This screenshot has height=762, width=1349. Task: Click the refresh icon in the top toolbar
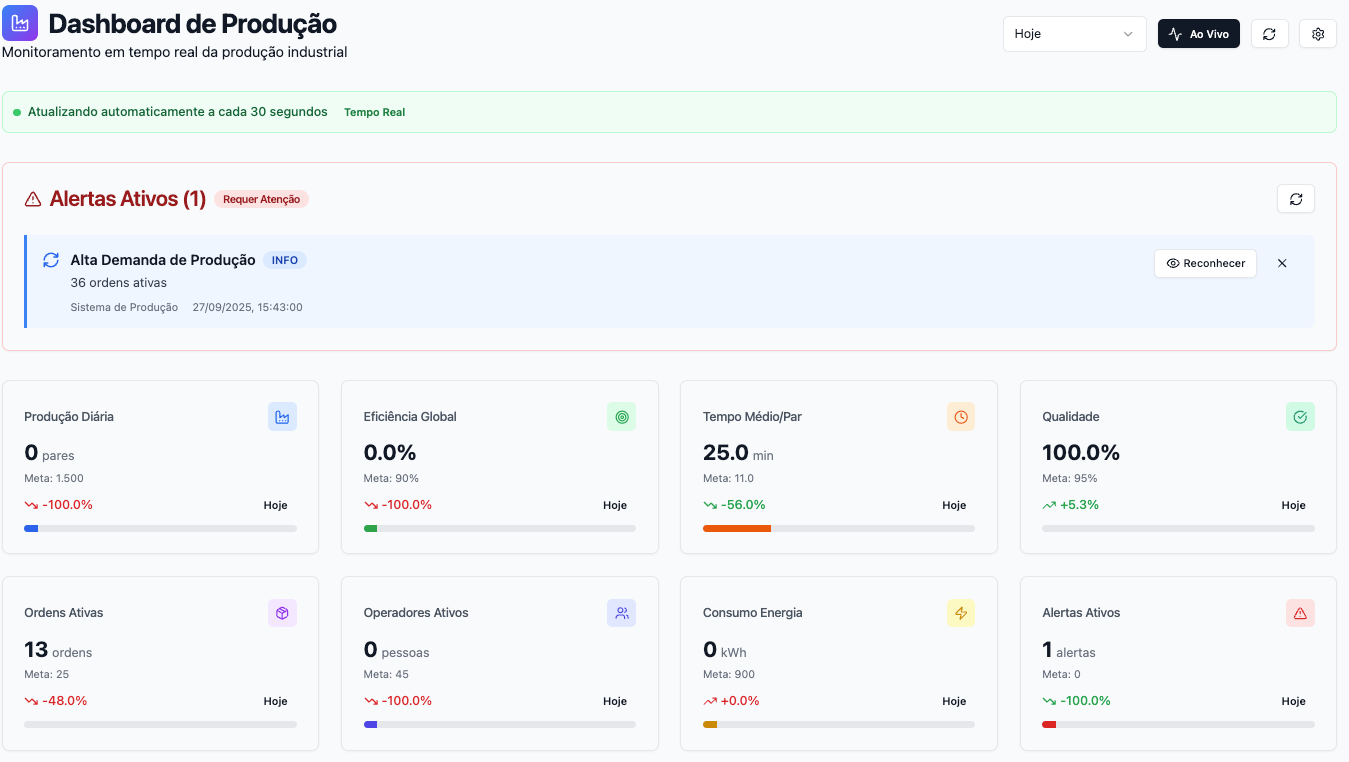tap(1269, 33)
